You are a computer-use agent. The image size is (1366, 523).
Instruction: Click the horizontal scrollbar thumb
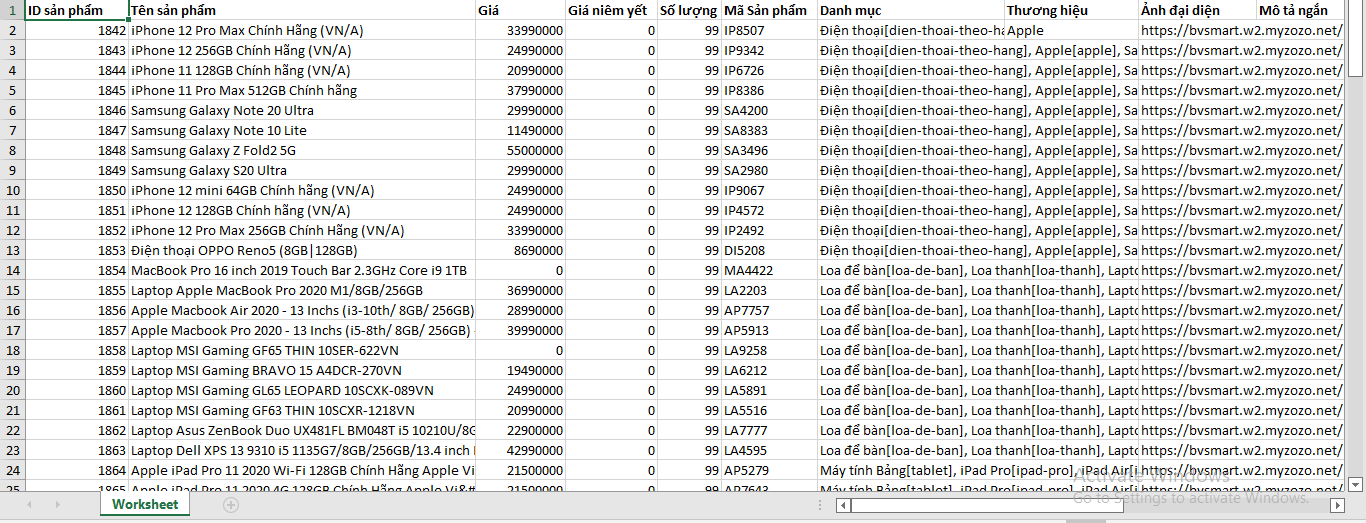coord(987,505)
